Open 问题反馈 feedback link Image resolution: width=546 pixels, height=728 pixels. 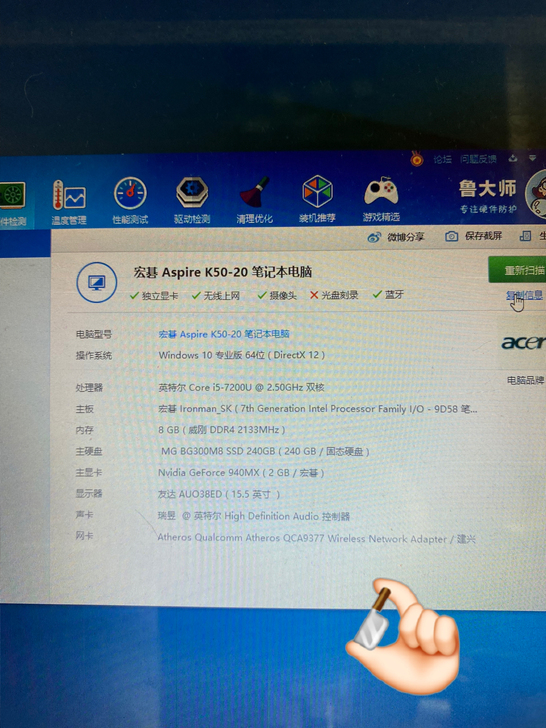coord(478,159)
